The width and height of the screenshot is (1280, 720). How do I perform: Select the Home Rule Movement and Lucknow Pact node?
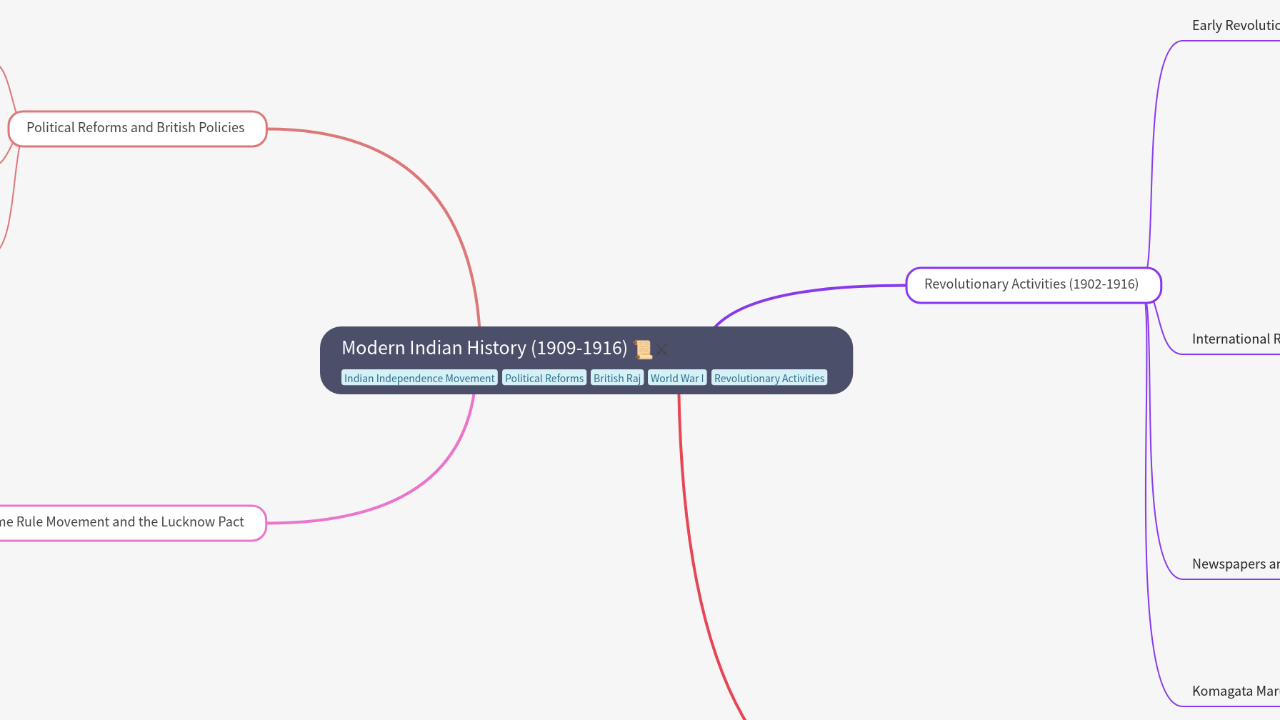pyautogui.click(x=131, y=522)
